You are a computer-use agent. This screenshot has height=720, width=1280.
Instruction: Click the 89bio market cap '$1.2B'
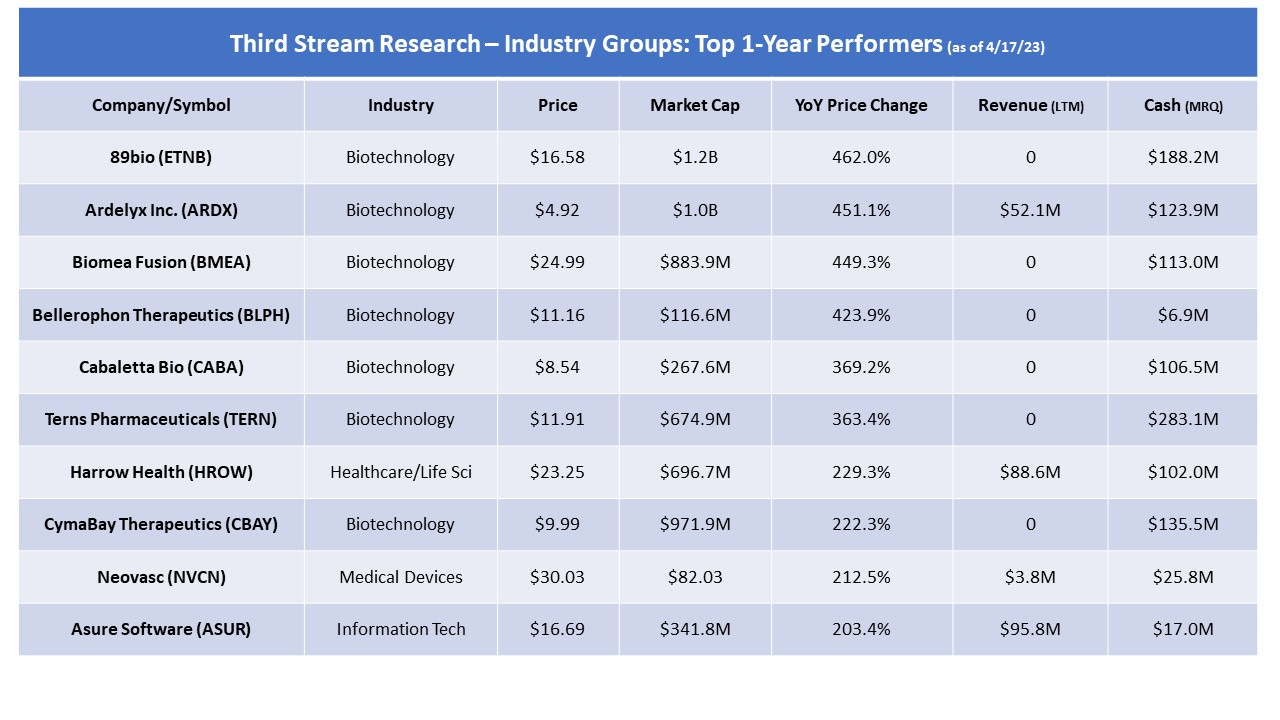tap(695, 157)
